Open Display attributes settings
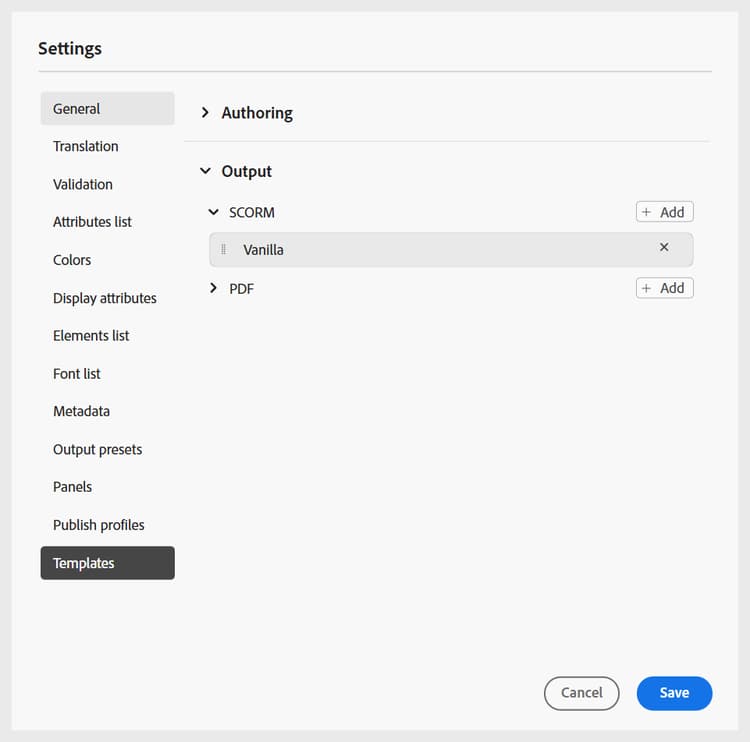This screenshot has width=750, height=742. (105, 298)
